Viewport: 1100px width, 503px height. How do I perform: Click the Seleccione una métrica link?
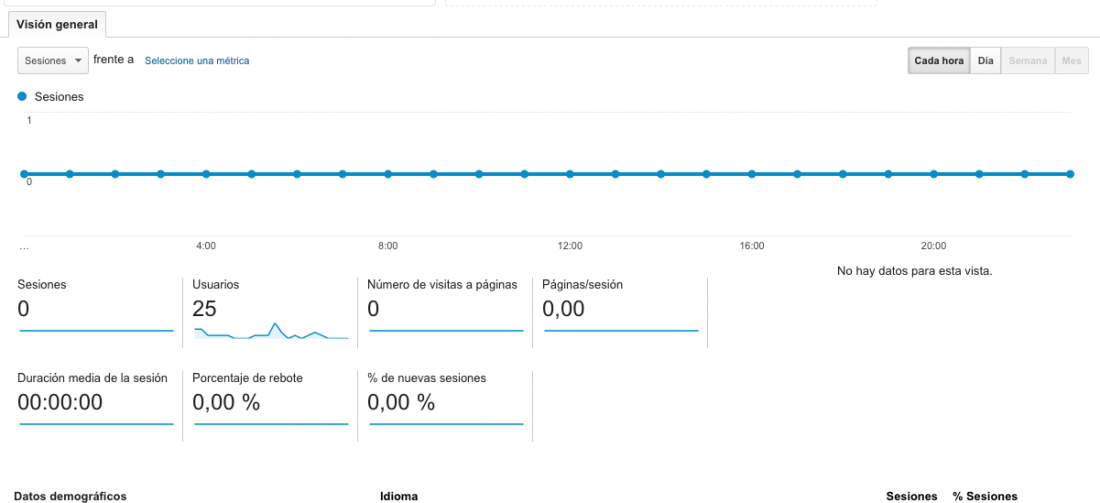pos(196,61)
